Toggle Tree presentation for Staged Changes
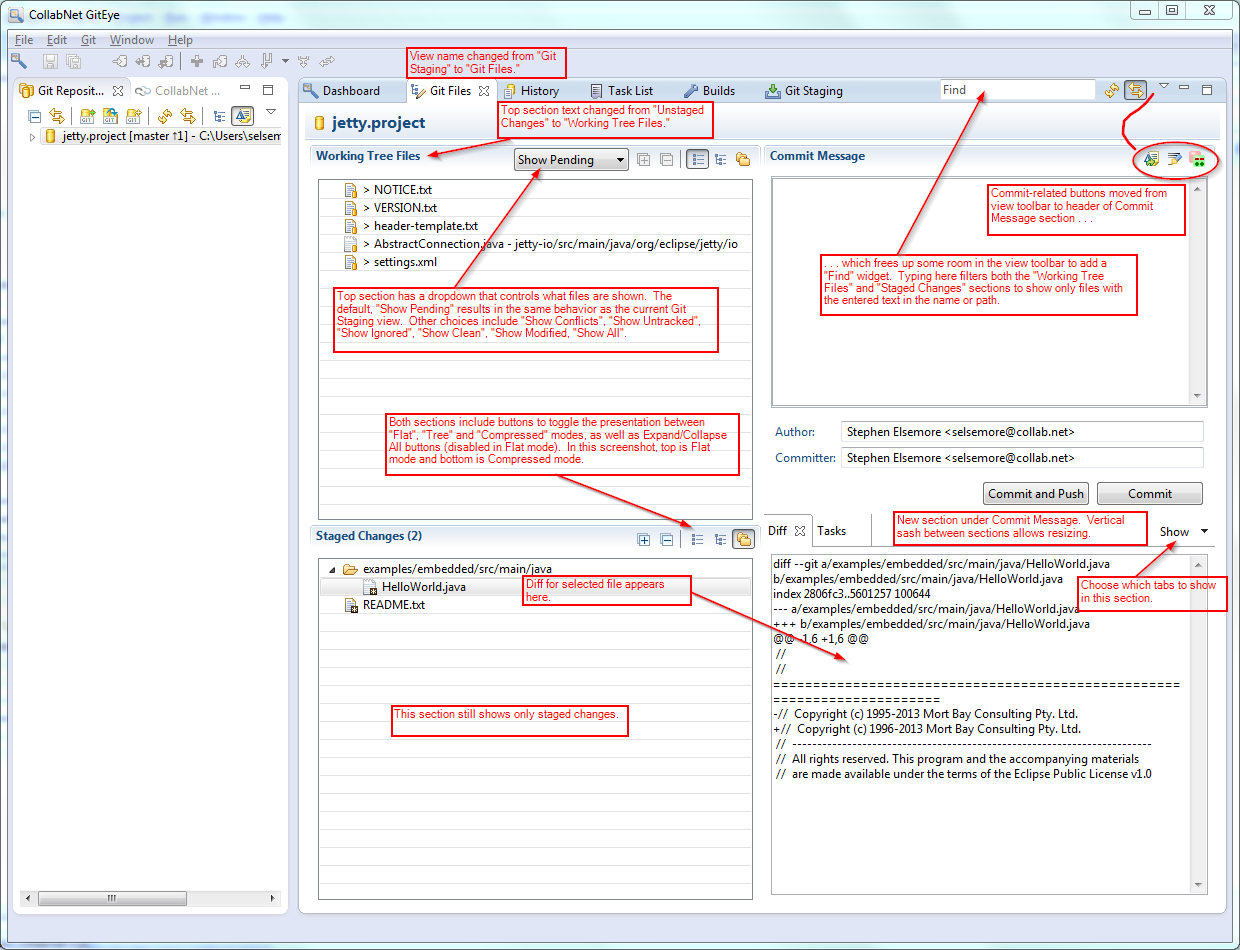Screen dimensions: 1240x950 pos(720,539)
